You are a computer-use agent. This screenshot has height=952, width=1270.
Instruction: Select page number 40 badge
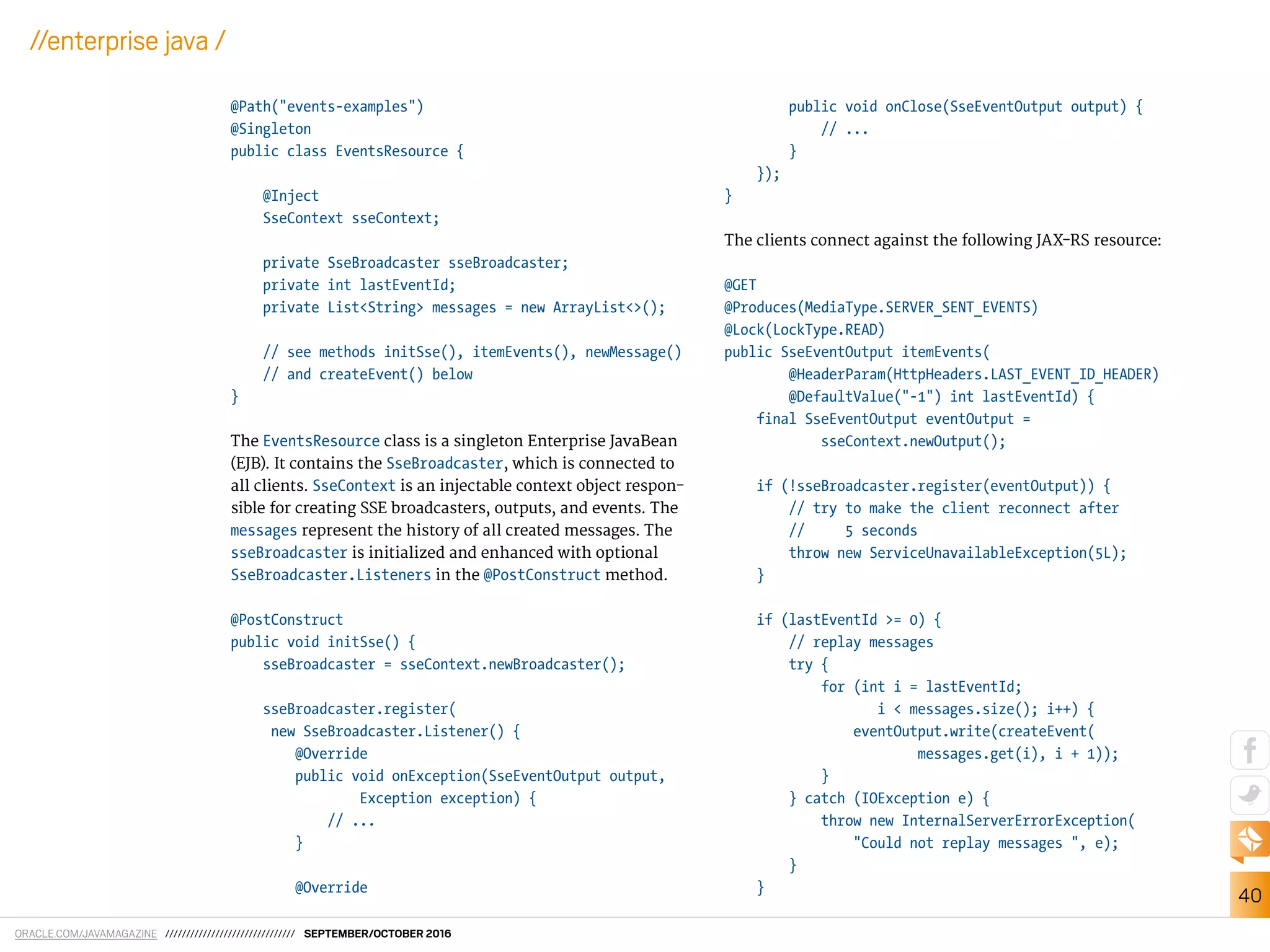[1250, 895]
